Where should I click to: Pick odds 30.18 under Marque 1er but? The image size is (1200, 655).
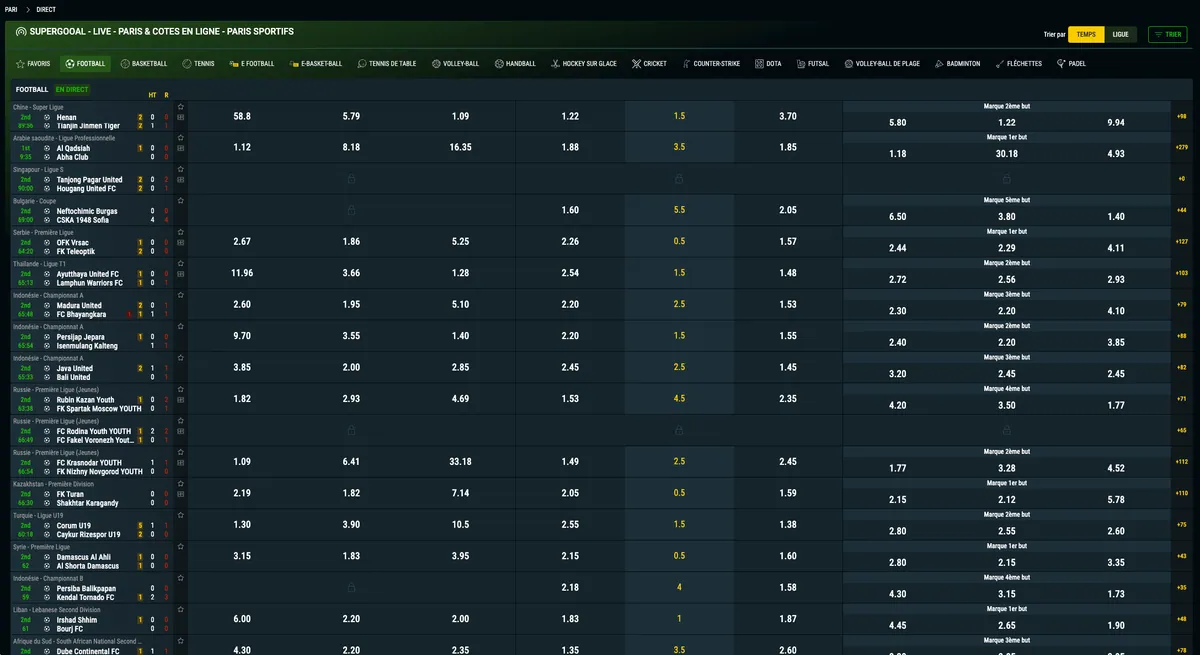pyautogui.click(x=1007, y=153)
